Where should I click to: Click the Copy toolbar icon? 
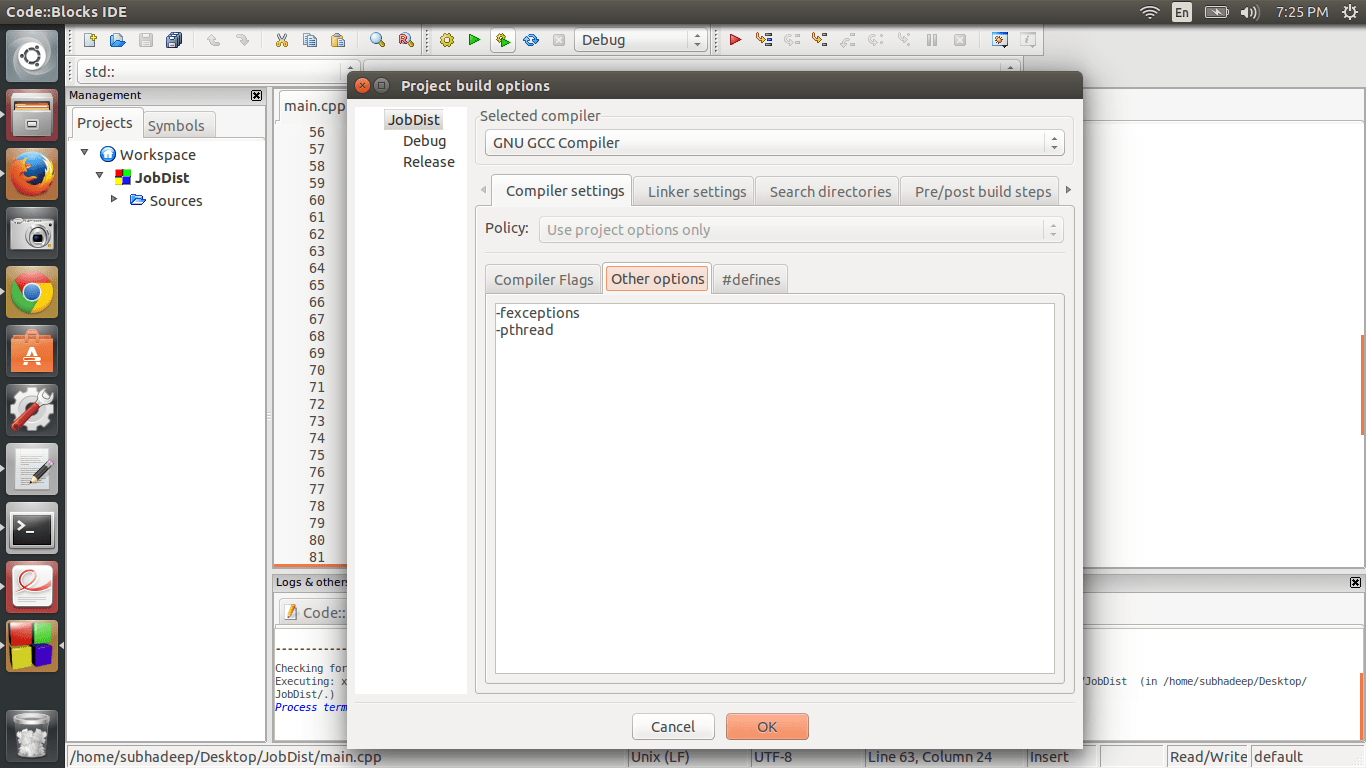tap(310, 40)
